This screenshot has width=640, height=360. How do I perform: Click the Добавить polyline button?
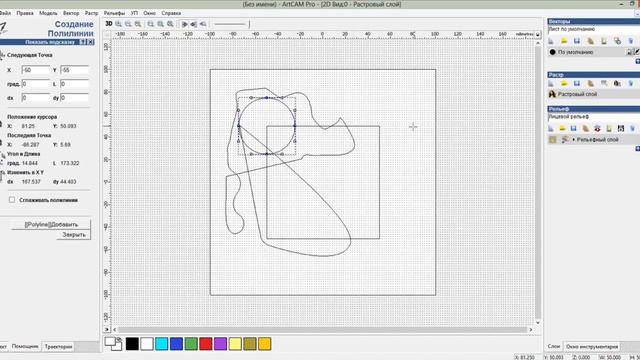(51, 224)
